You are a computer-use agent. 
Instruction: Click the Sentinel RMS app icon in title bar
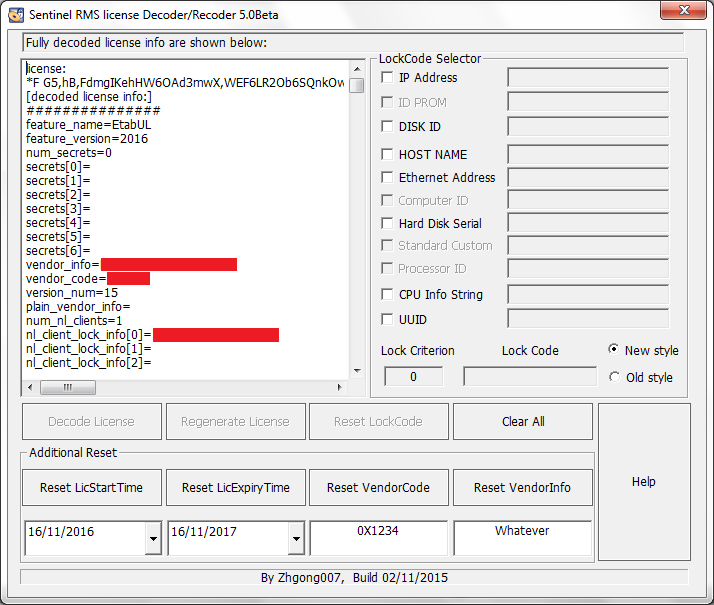coord(16,15)
